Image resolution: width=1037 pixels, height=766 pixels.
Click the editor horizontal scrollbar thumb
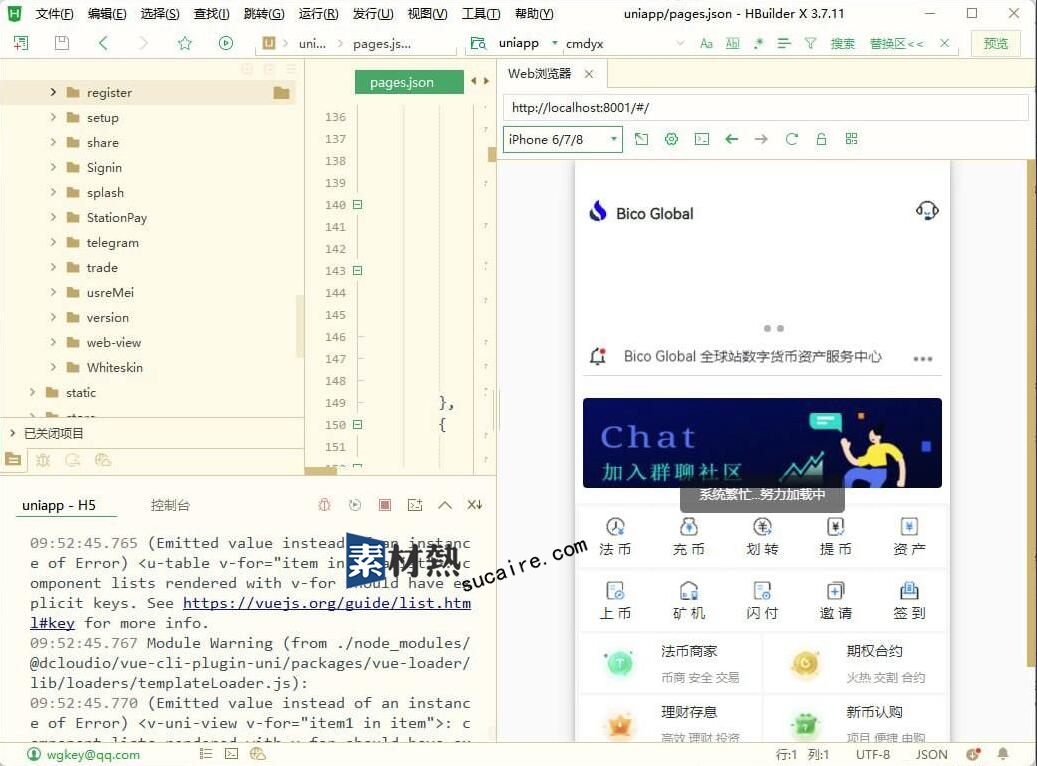pos(321,470)
